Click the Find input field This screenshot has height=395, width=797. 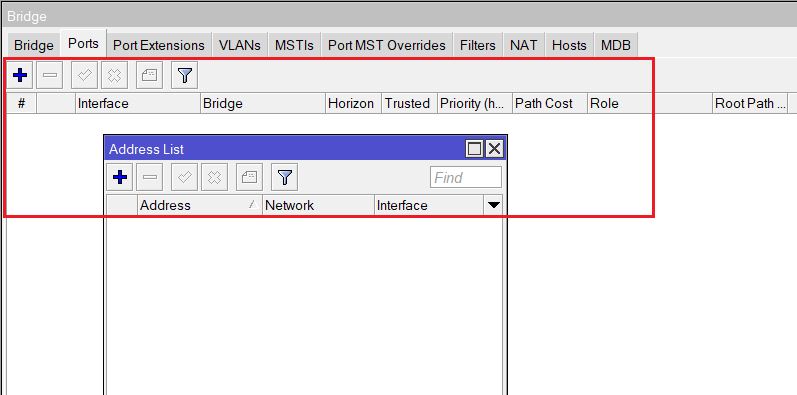point(466,177)
